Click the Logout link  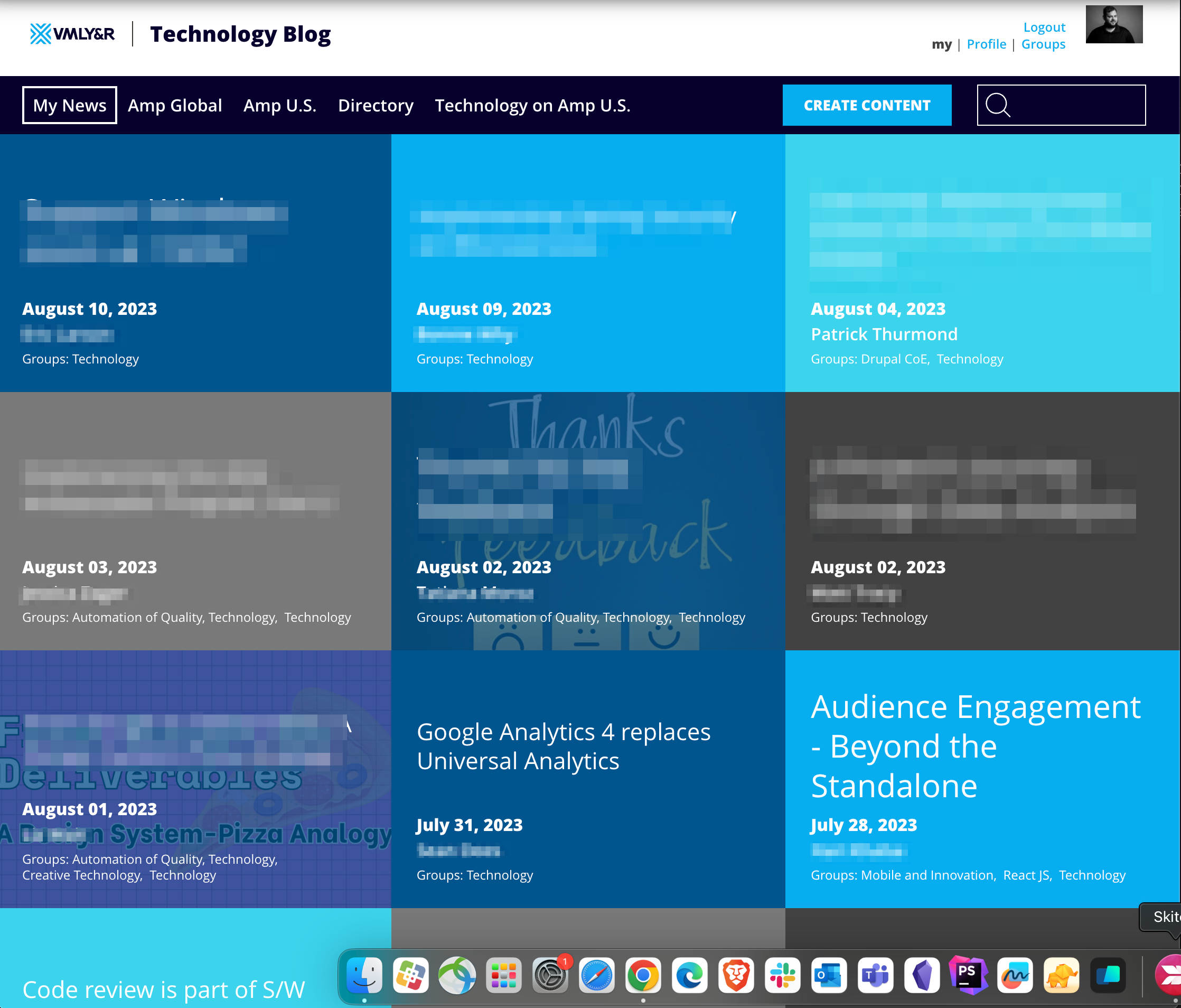pyautogui.click(x=1044, y=27)
